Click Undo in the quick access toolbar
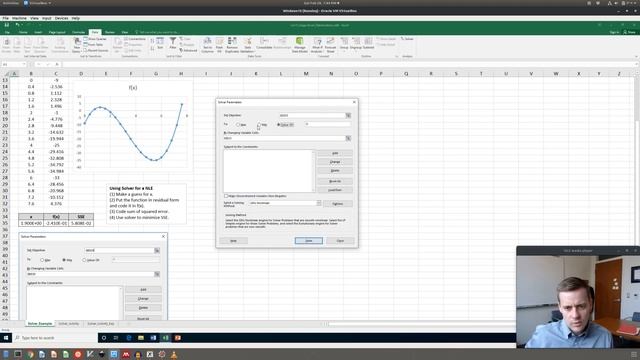Screen dimensions: 640x360 (17, 25)
